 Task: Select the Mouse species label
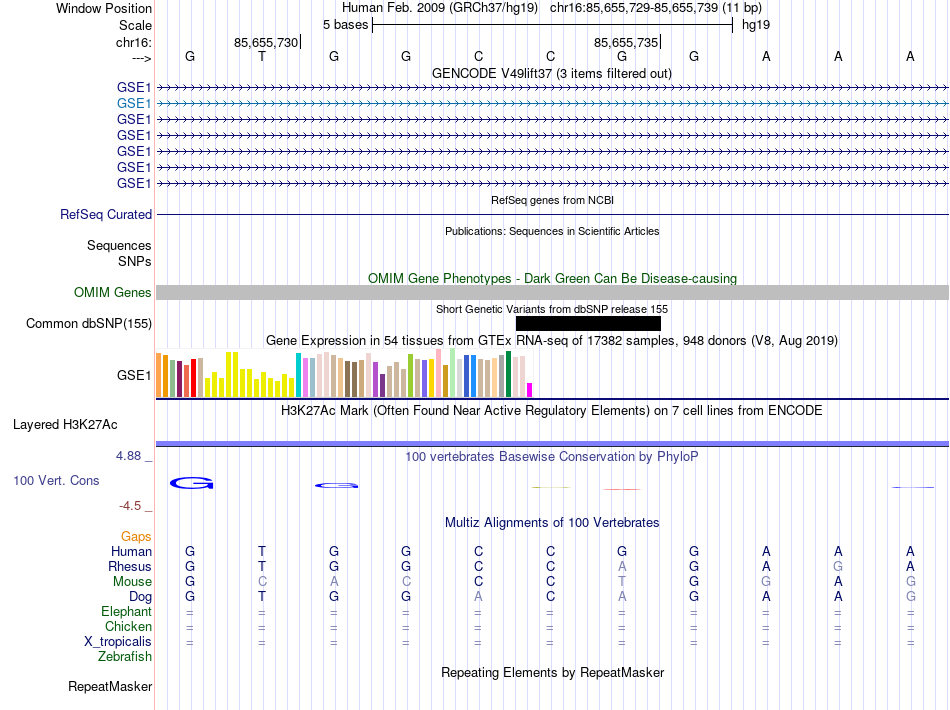[x=132, y=582]
